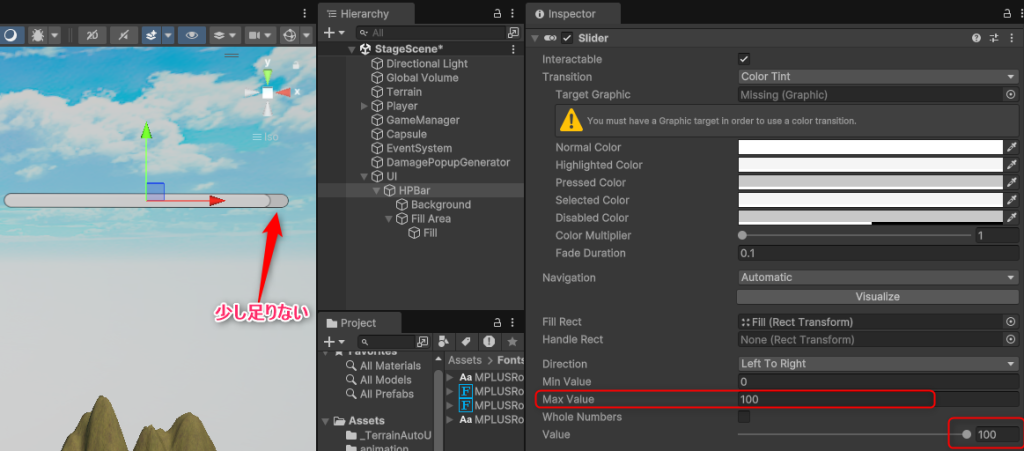
Task: Open the Transition Color Tint dropdown
Action: click(x=877, y=77)
